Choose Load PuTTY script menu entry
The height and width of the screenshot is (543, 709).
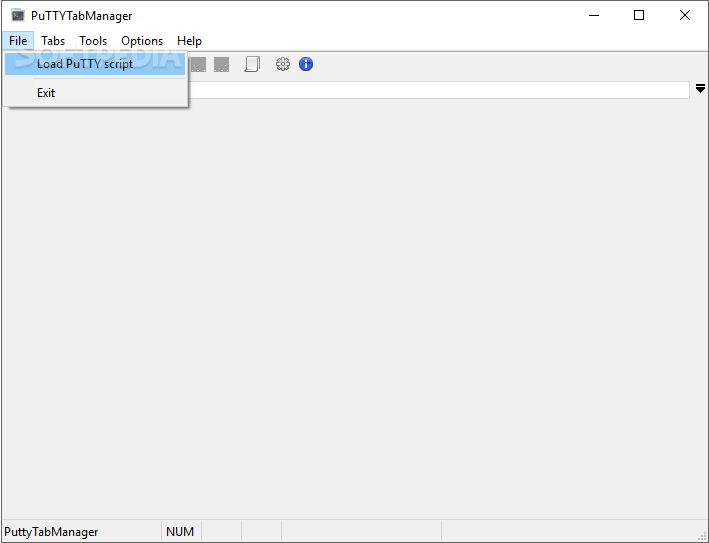point(95,64)
